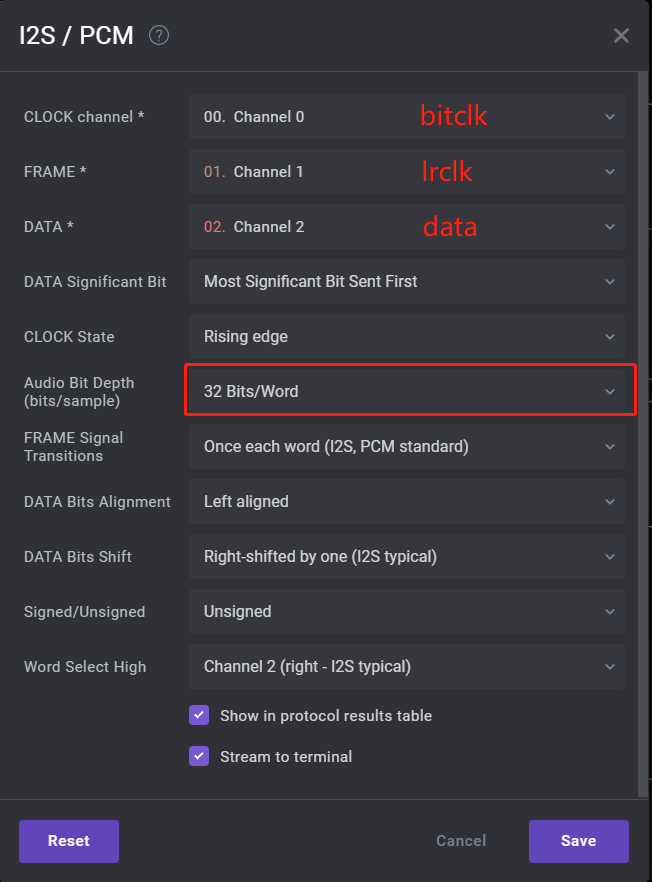Click the help question mark icon
The width and height of the screenshot is (652, 882).
pyautogui.click(x=159, y=35)
